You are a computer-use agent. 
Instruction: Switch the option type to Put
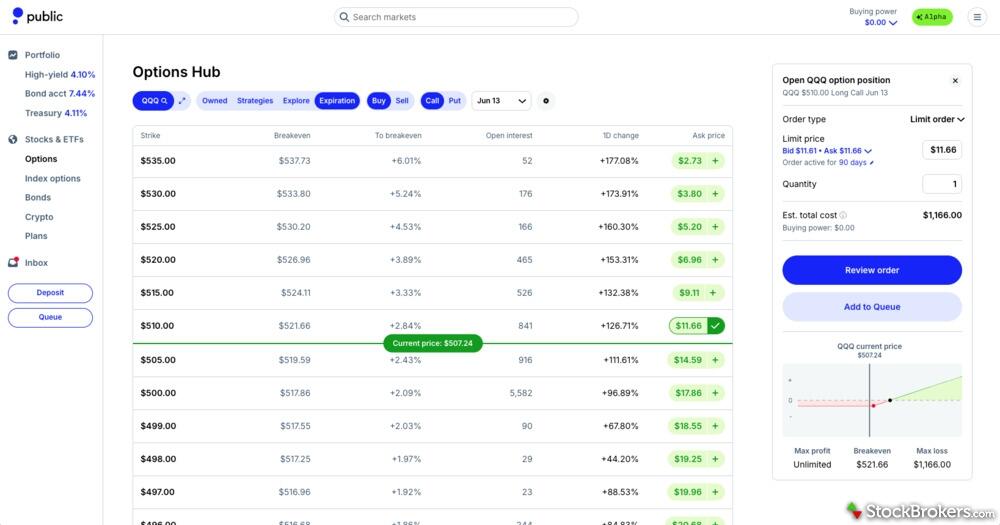(454, 101)
